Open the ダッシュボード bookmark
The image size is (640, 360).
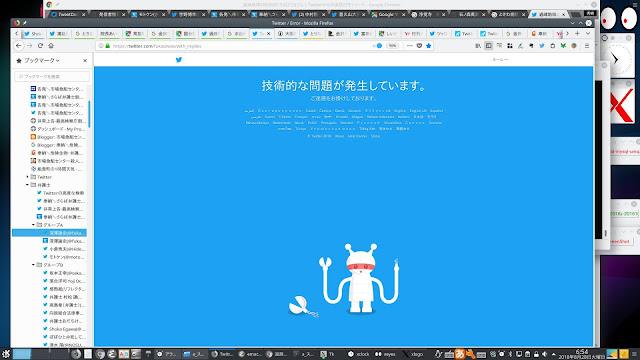pyautogui.click(x=57, y=129)
